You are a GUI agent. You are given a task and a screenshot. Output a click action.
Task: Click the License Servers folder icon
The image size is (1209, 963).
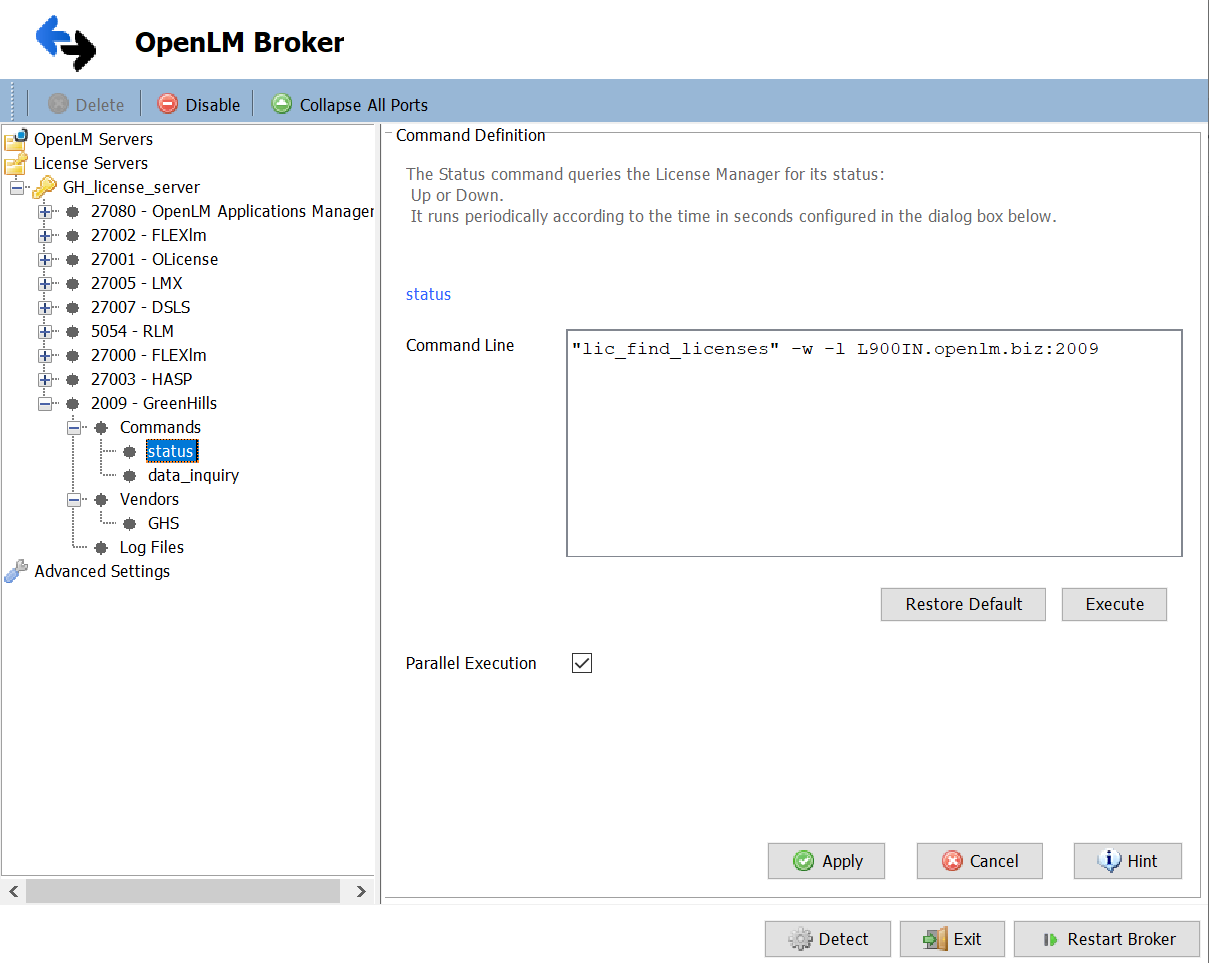18,162
